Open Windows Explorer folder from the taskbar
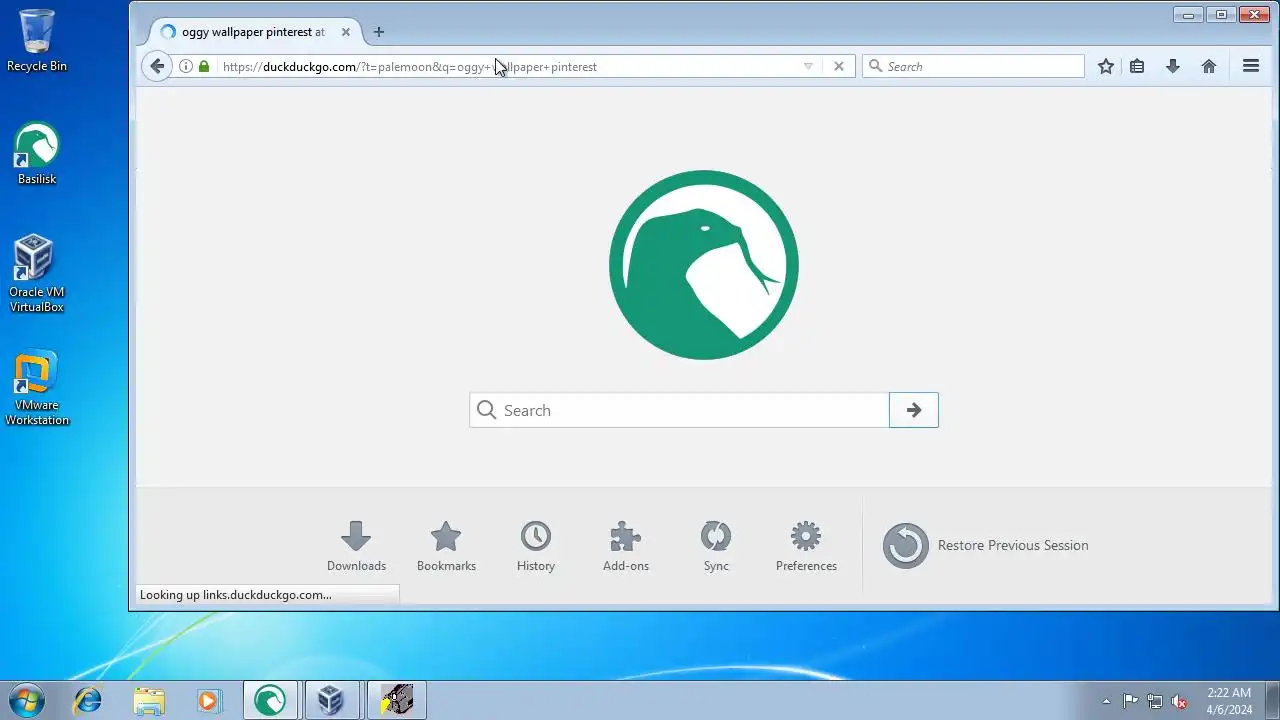This screenshot has height=720, width=1280. pyautogui.click(x=148, y=700)
